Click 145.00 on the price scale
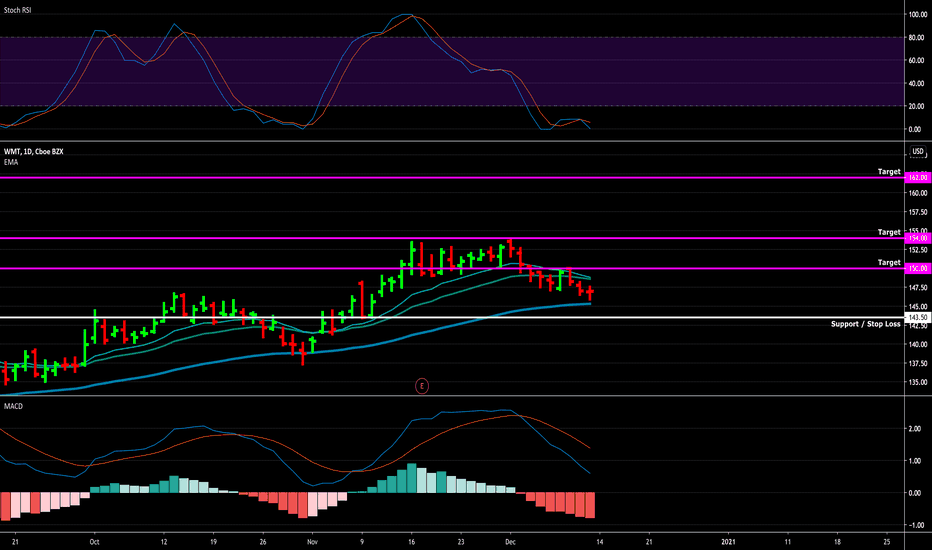 [918, 307]
